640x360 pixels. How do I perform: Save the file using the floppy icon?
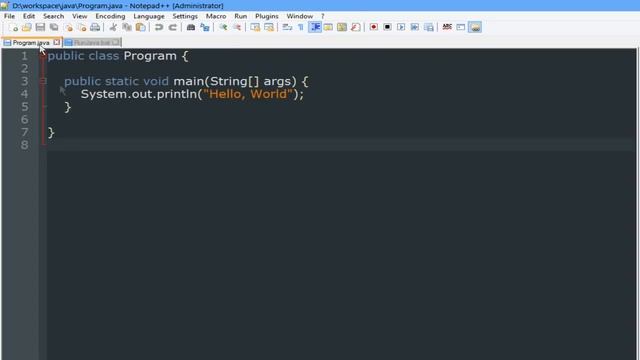[x=40, y=27]
